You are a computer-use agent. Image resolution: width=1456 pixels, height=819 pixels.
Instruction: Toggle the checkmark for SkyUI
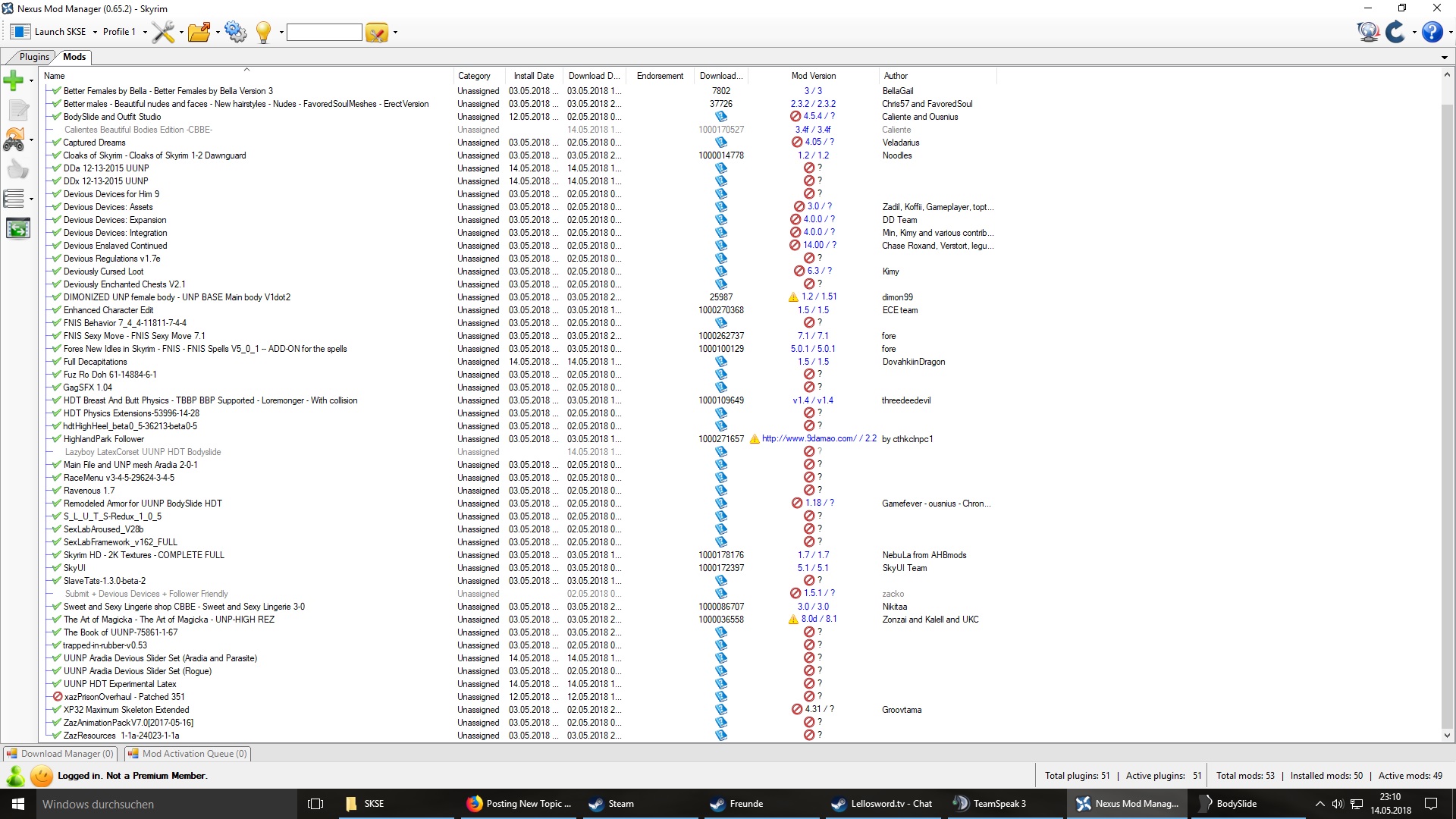point(57,568)
